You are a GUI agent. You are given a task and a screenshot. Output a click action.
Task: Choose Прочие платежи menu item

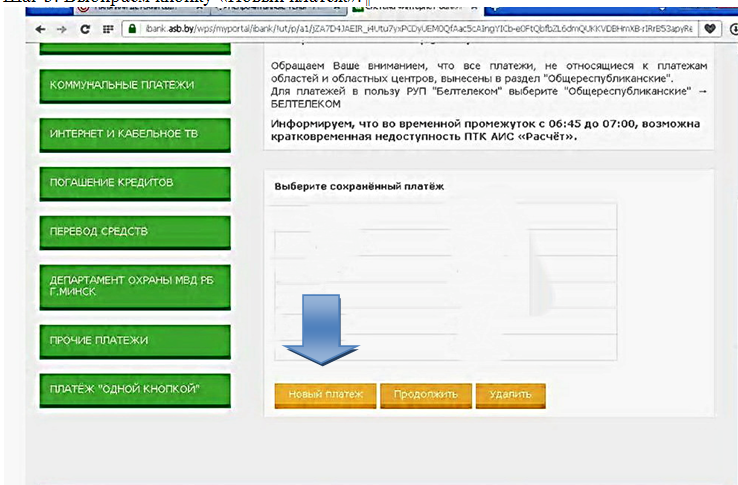click(x=134, y=341)
